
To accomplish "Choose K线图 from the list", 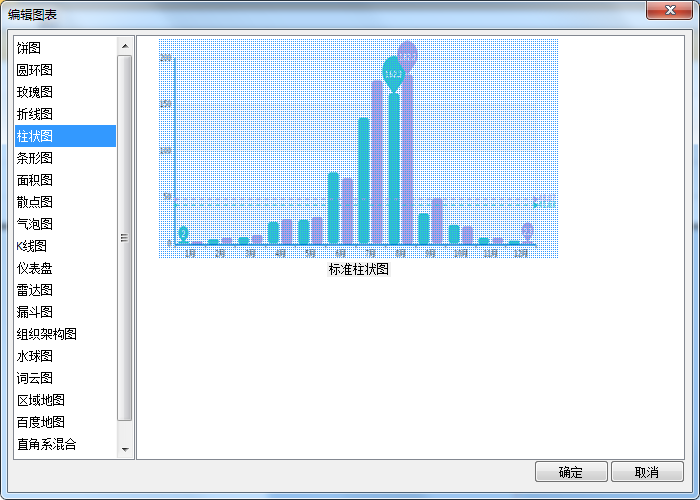I will click(33, 246).
